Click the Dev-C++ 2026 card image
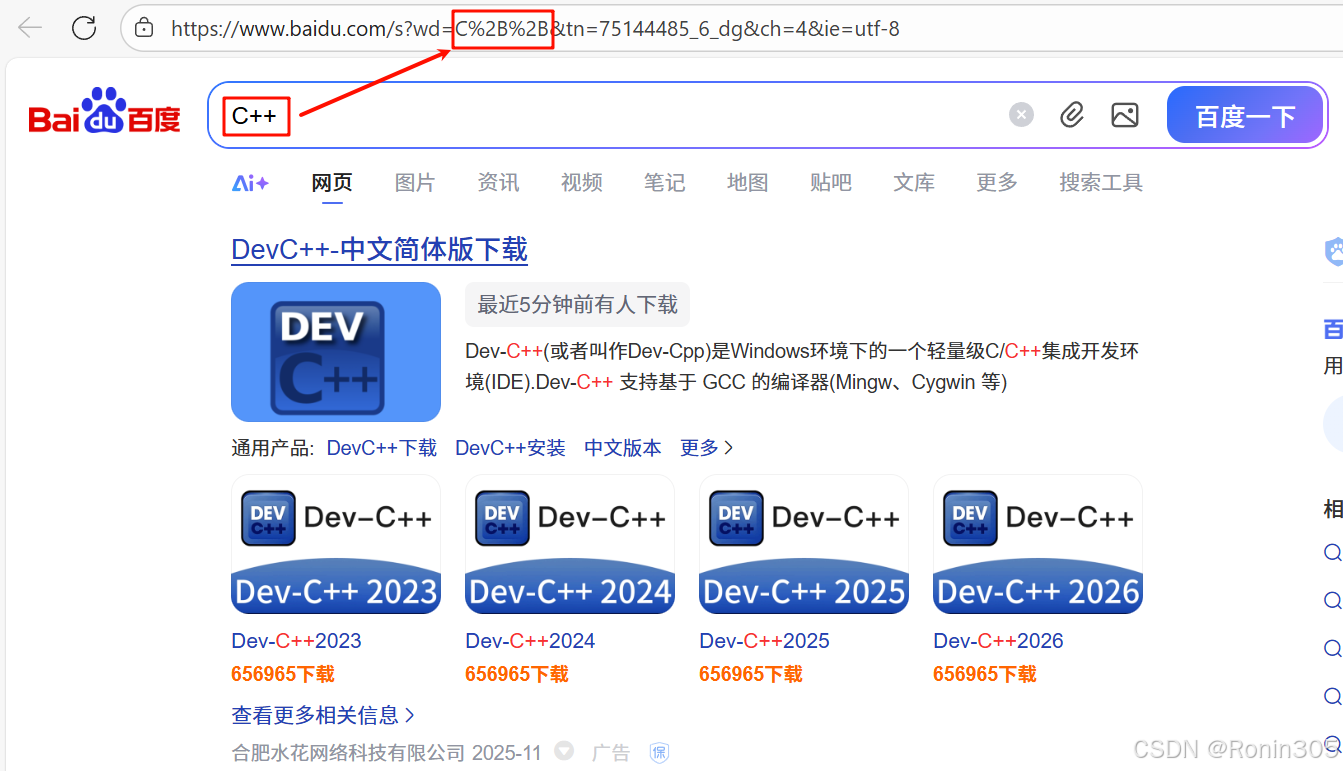The width and height of the screenshot is (1343, 771). [x=1038, y=544]
